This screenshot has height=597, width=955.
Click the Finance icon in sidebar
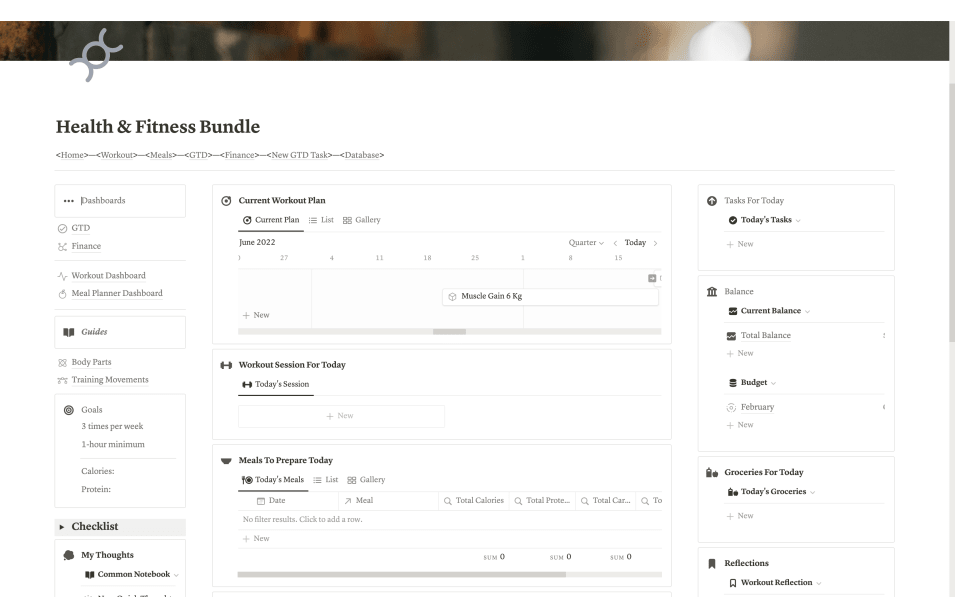(x=62, y=247)
